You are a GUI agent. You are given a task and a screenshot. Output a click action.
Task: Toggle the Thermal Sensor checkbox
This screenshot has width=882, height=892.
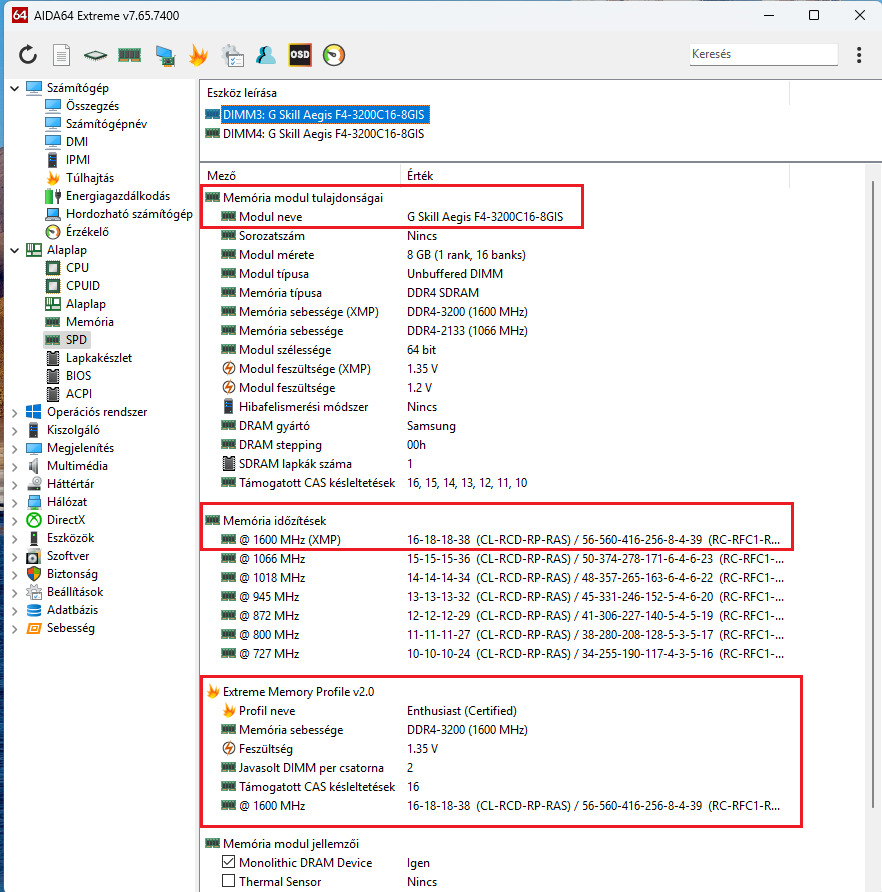[228, 881]
